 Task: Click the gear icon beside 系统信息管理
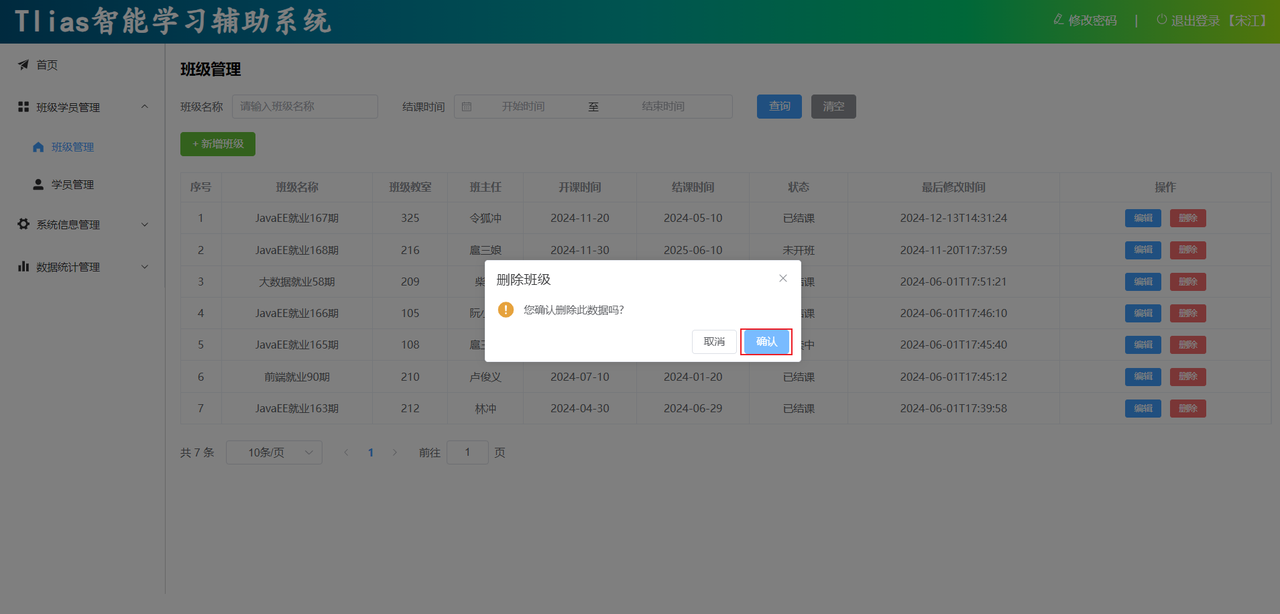point(23,225)
